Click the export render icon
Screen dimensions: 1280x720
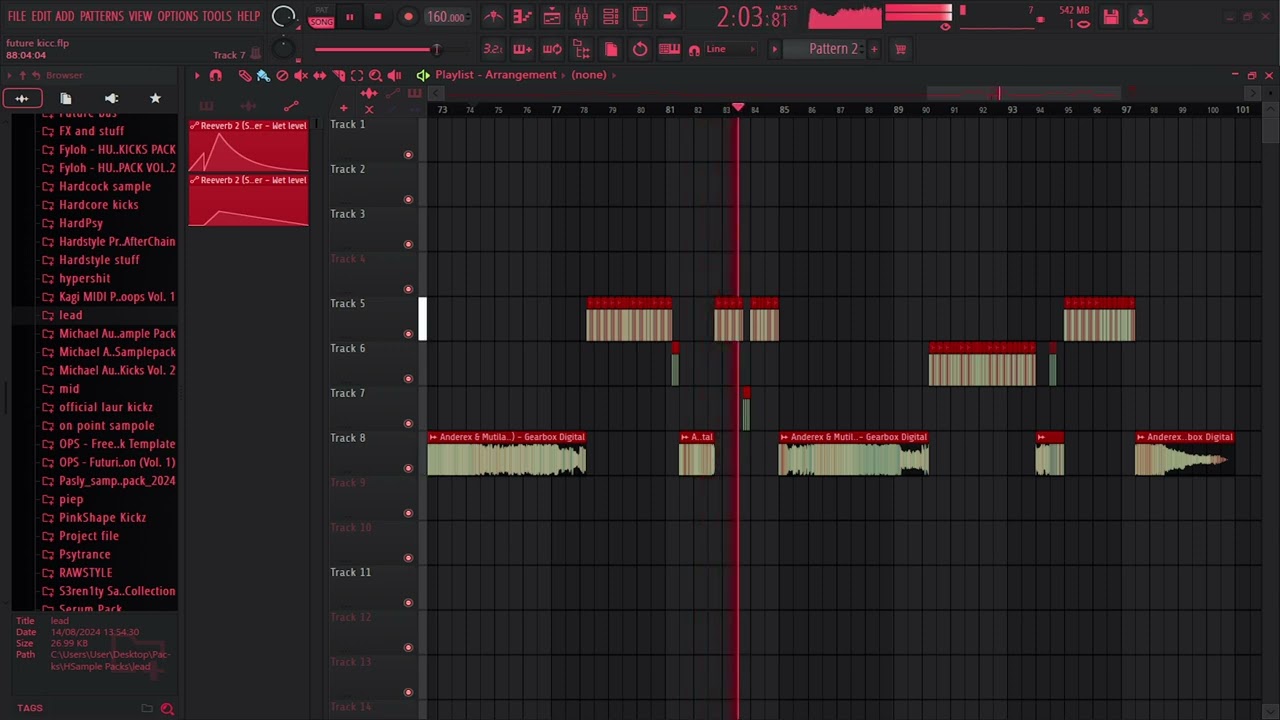(x=1140, y=17)
